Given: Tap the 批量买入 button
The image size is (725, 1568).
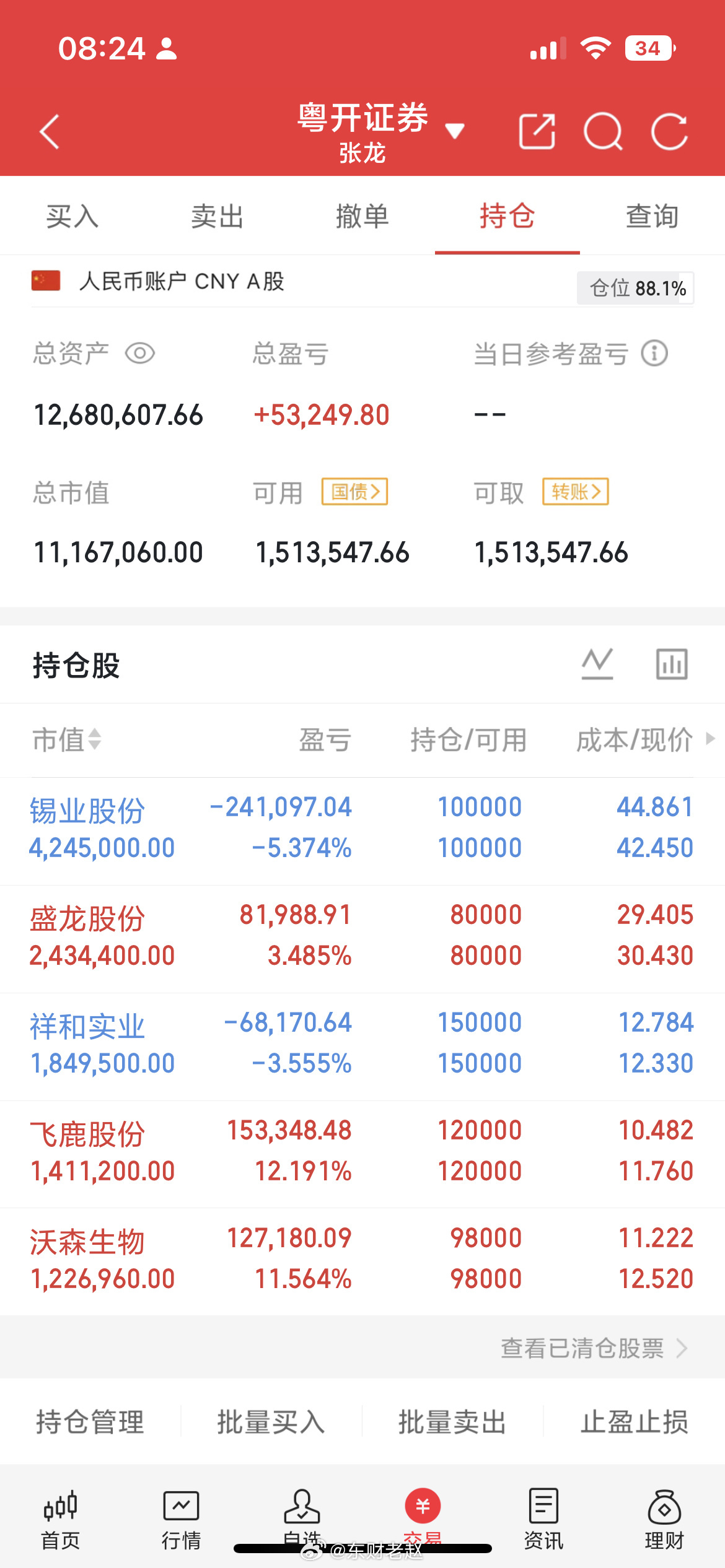Looking at the screenshot, I should click(271, 1422).
